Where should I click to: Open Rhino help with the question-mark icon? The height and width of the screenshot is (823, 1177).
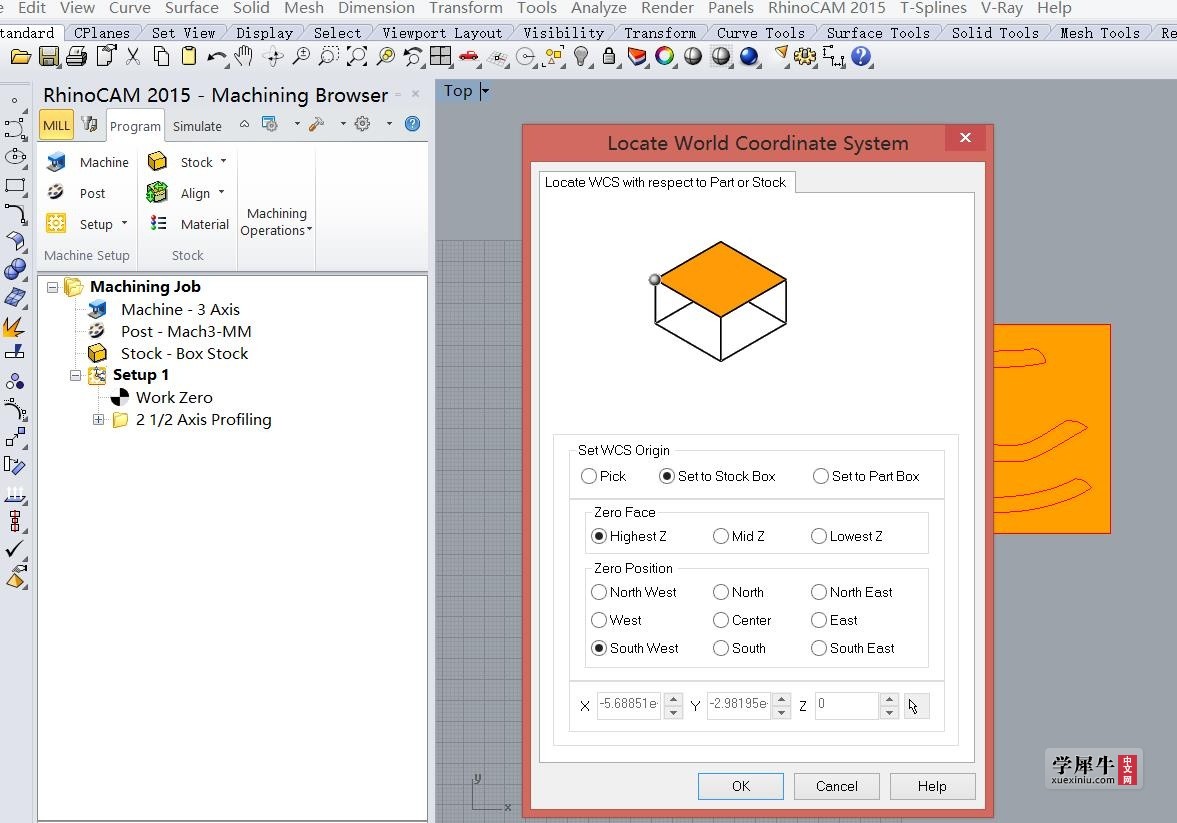click(x=861, y=57)
